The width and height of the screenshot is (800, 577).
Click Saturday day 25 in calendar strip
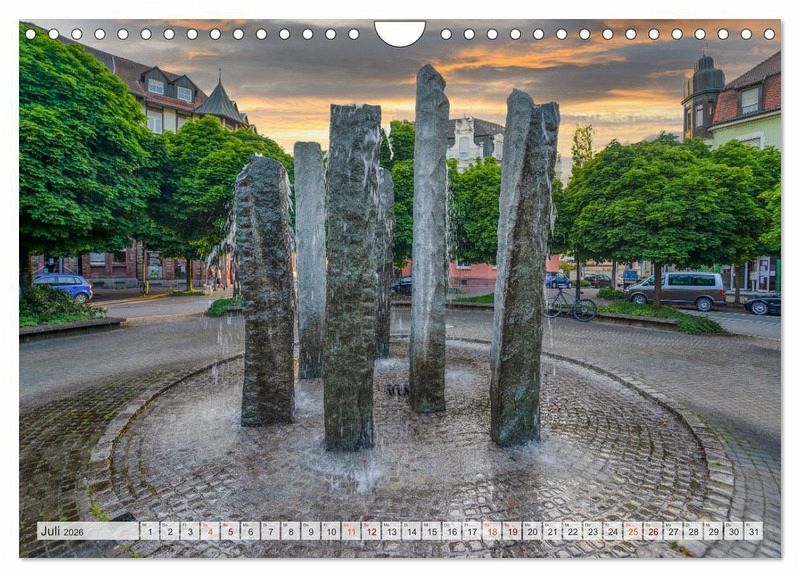633,531
